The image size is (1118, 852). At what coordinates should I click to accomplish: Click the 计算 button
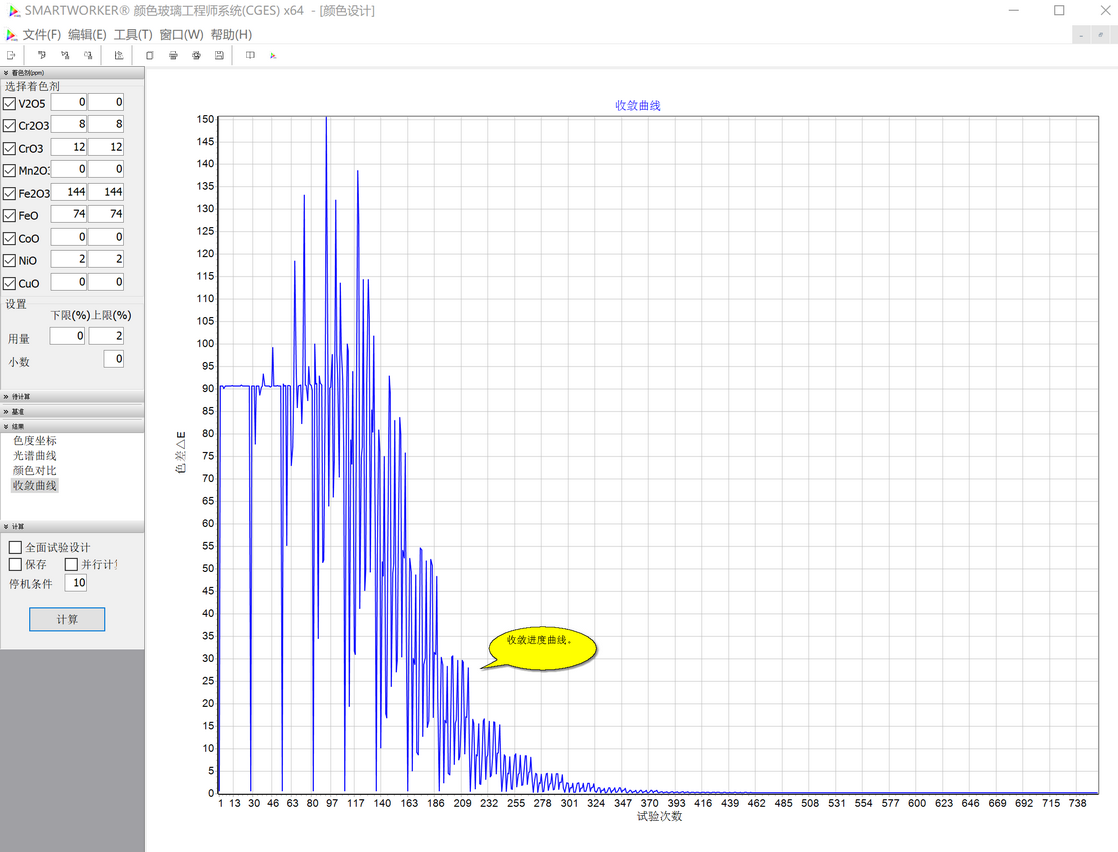(67, 619)
